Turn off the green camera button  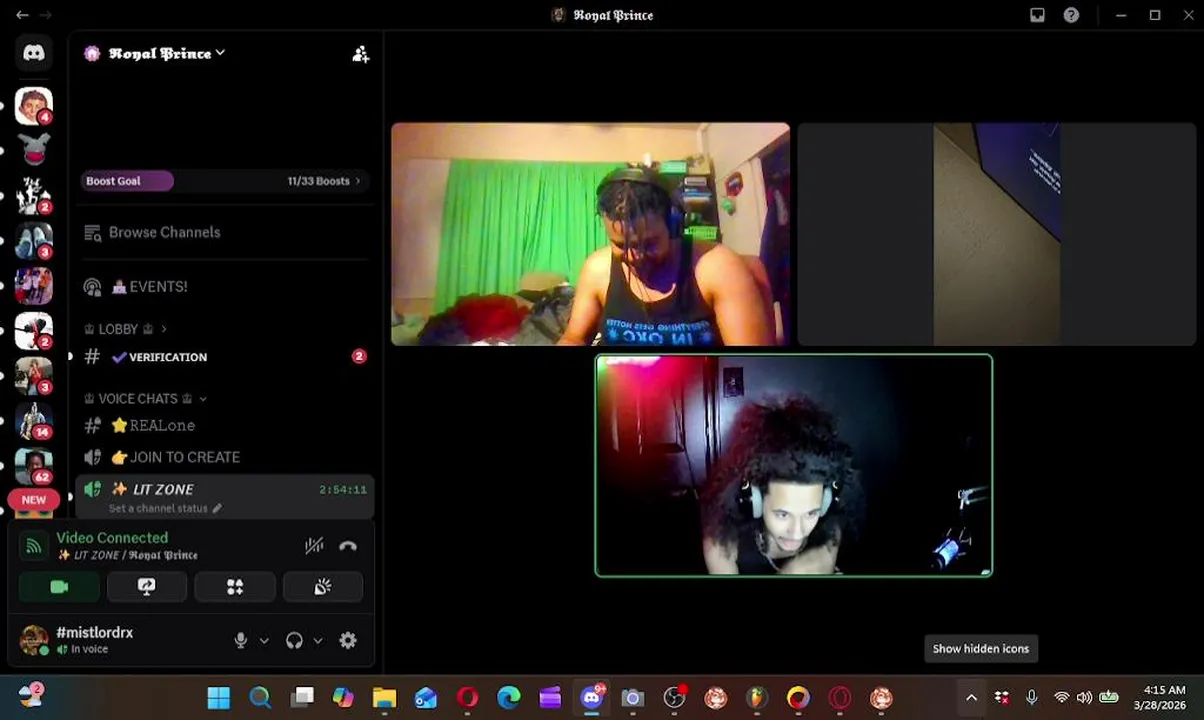click(59, 587)
